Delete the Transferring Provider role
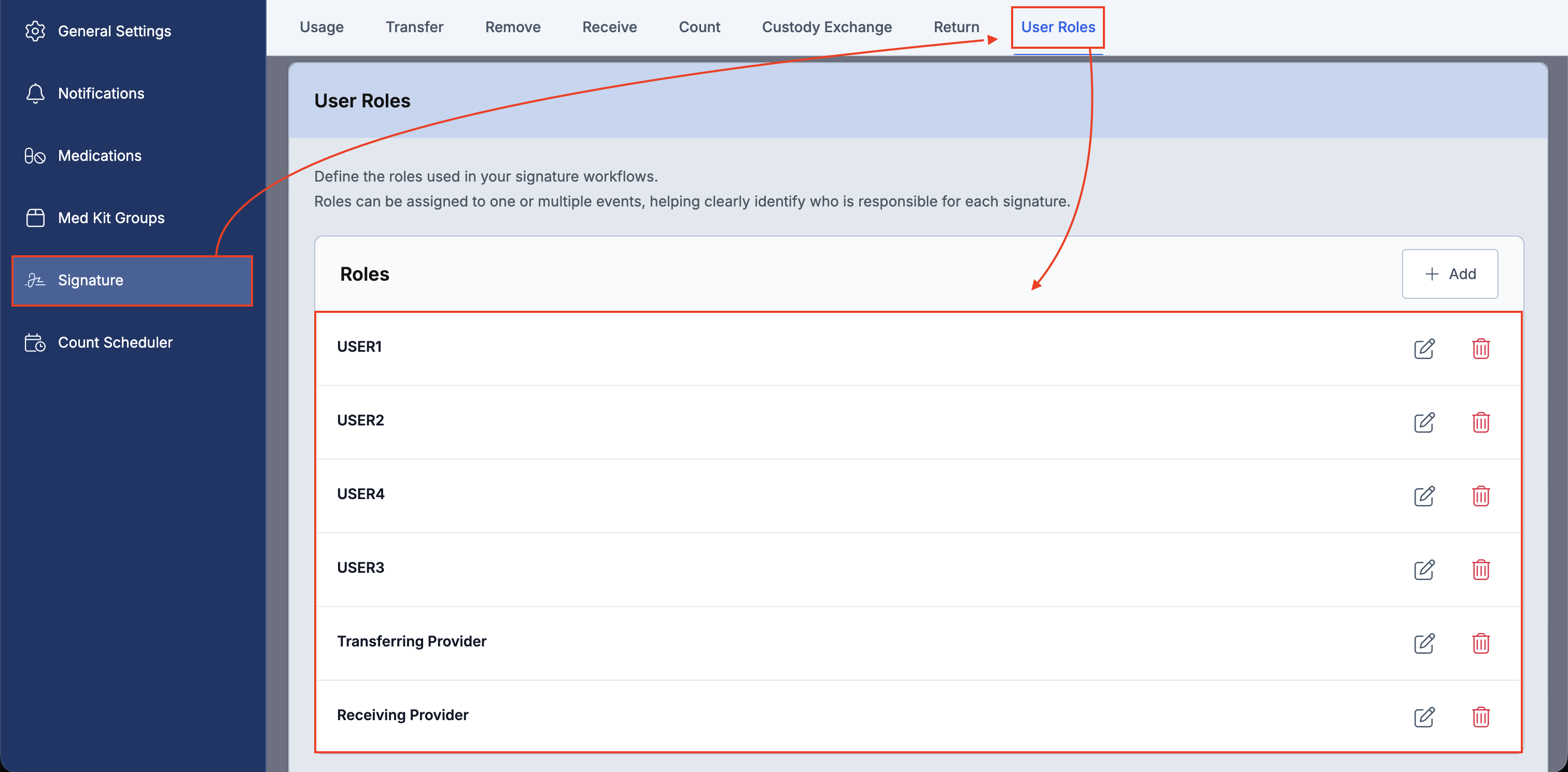 pyautogui.click(x=1480, y=643)
